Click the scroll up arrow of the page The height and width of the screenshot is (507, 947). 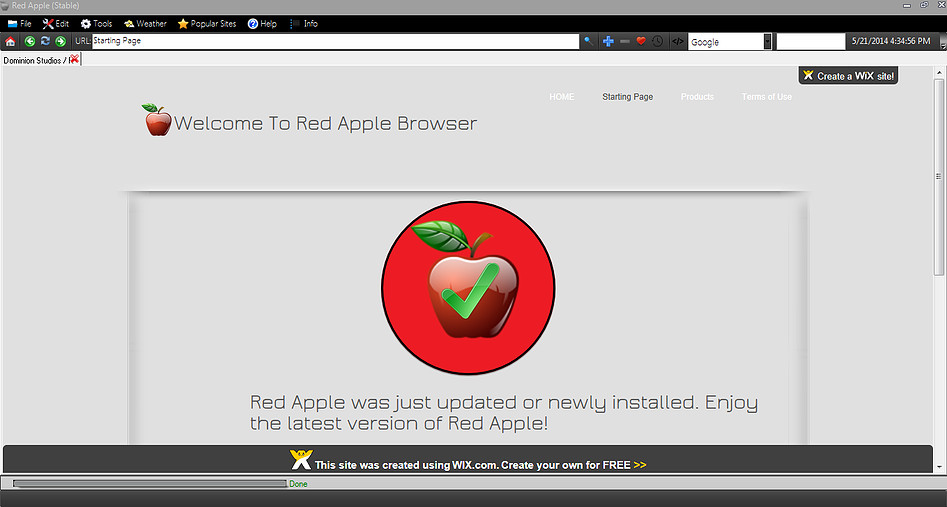coord(939,73)
